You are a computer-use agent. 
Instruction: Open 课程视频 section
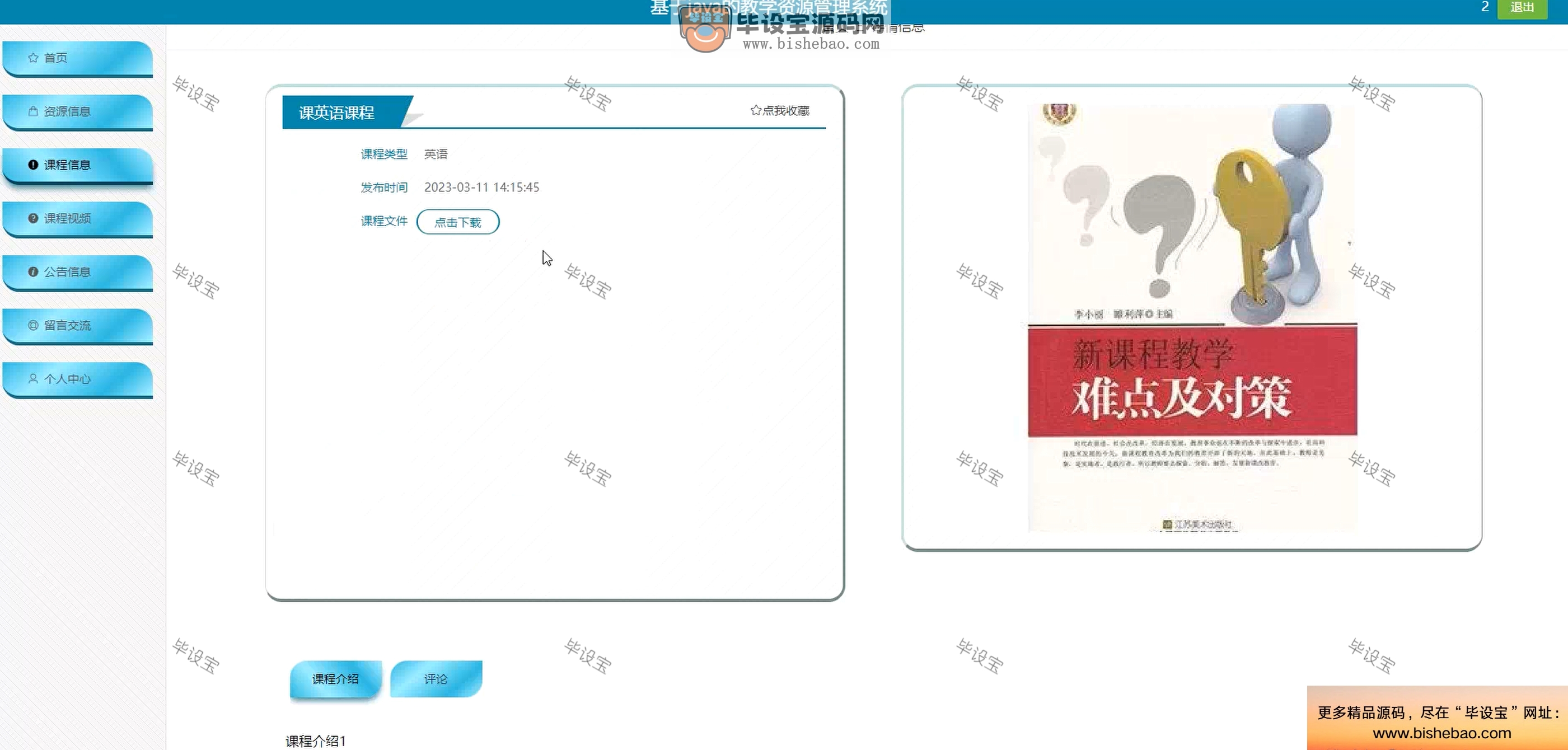pos(78,219)
